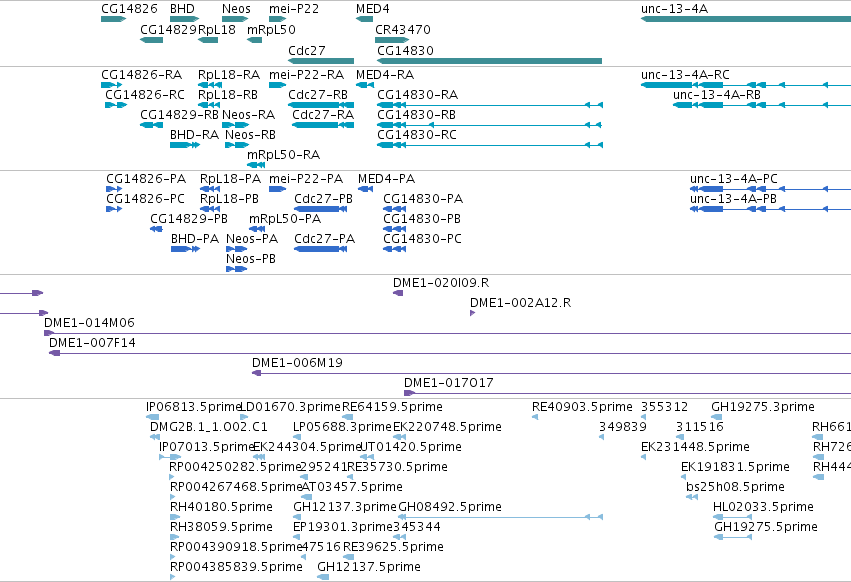Click the Neos-PB protein label
The image size is (851, 582).
(x=251, y=258)
